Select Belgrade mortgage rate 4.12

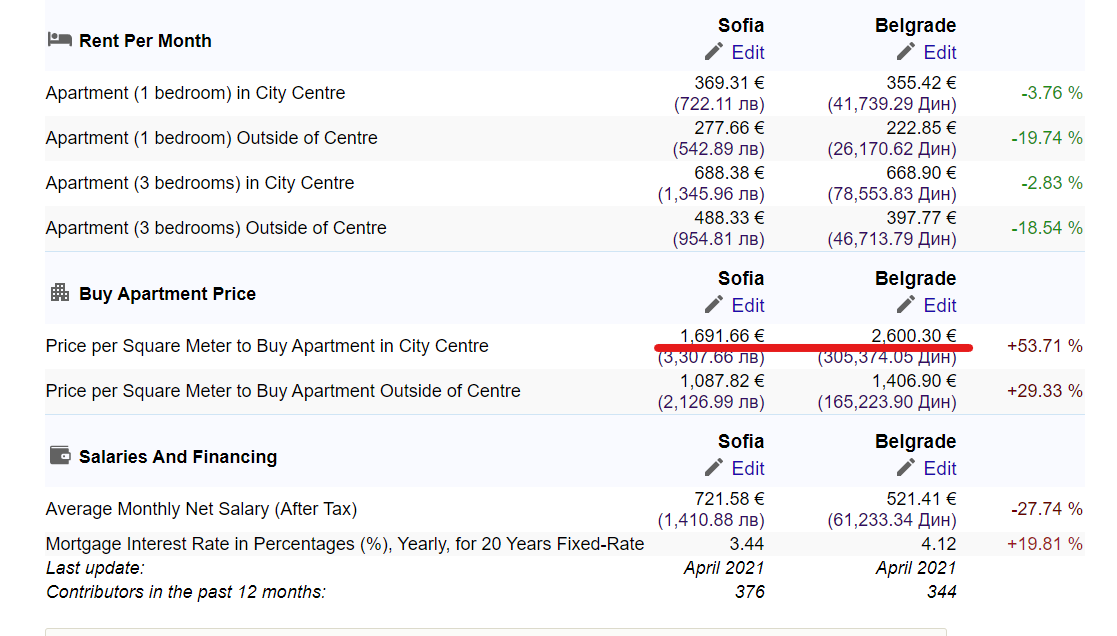coord(938,544)
